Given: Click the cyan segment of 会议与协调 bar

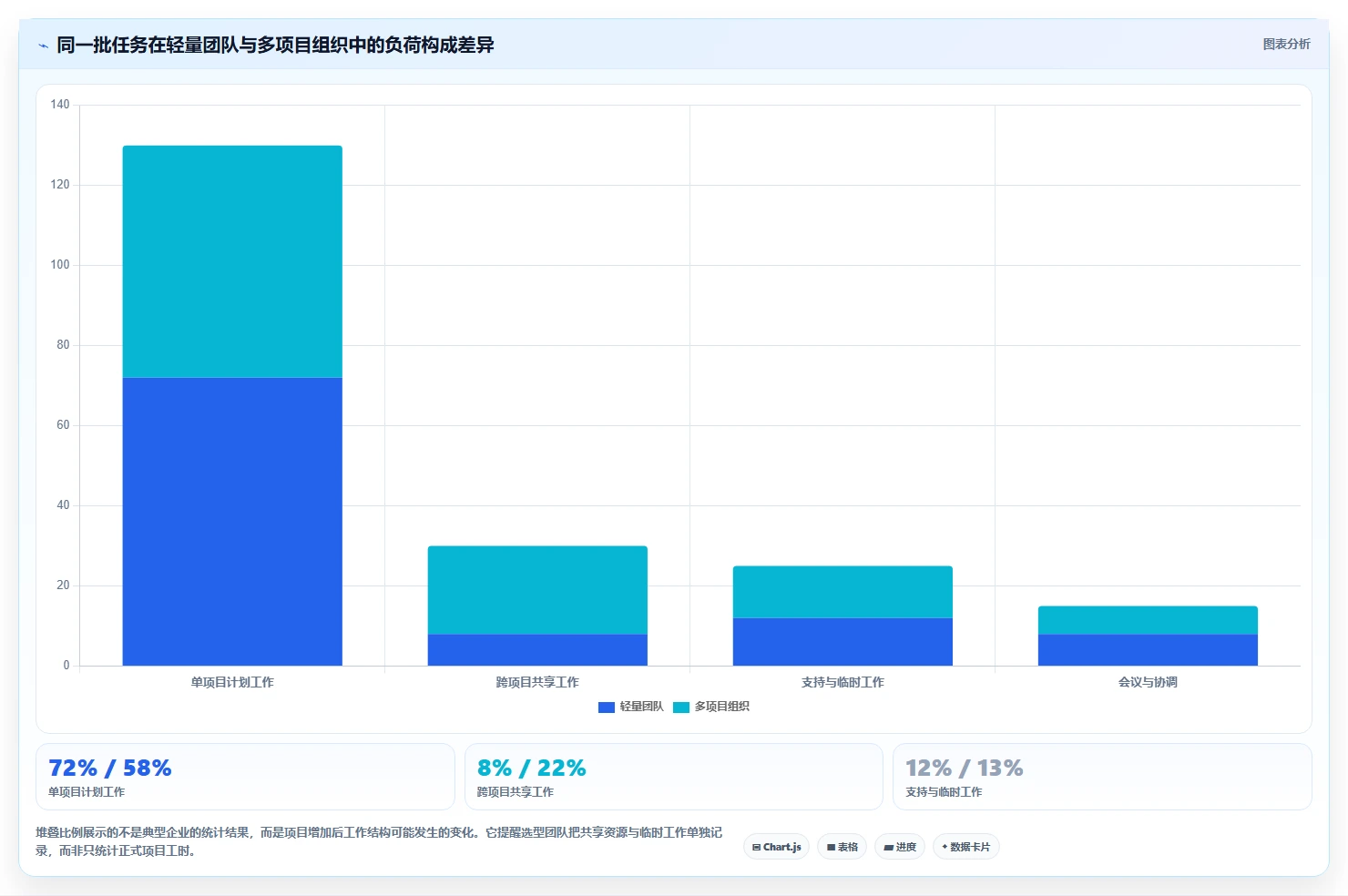Looking at the screenshot, I should tap(1148, 620).
